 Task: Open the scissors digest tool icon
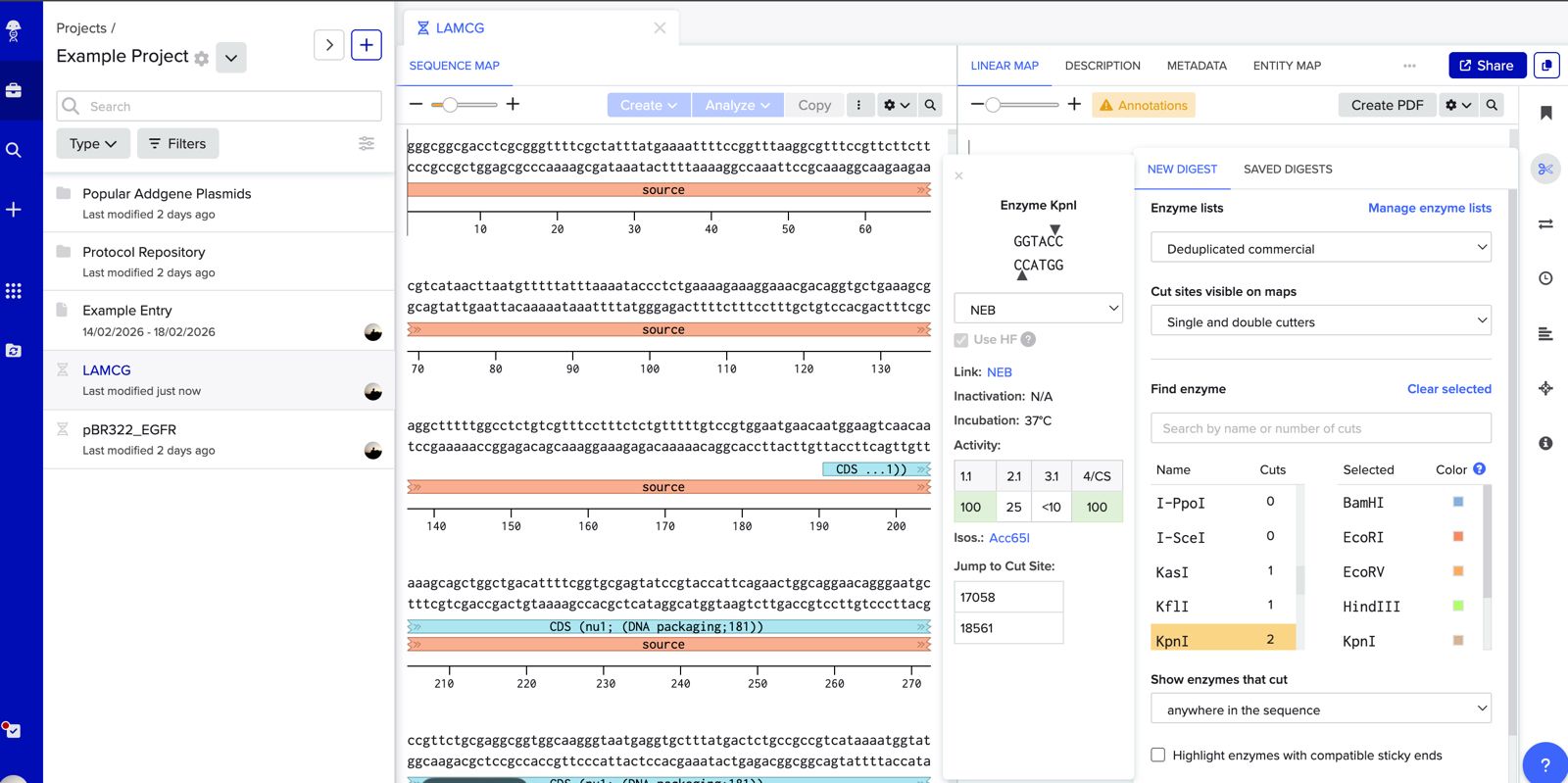(x=1545, y=169)
